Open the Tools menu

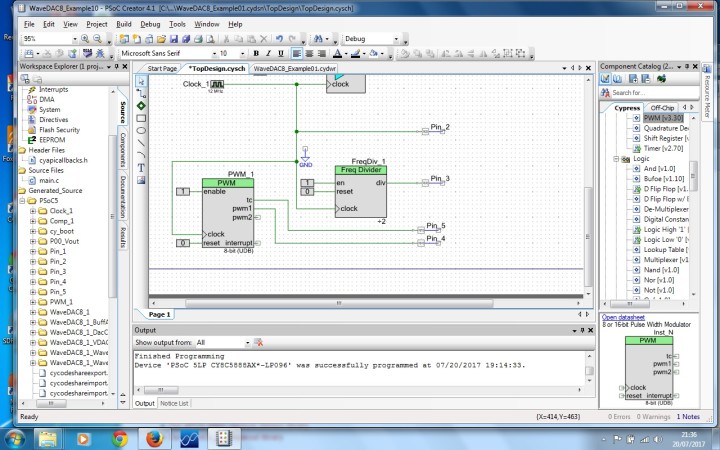(177, 24)
